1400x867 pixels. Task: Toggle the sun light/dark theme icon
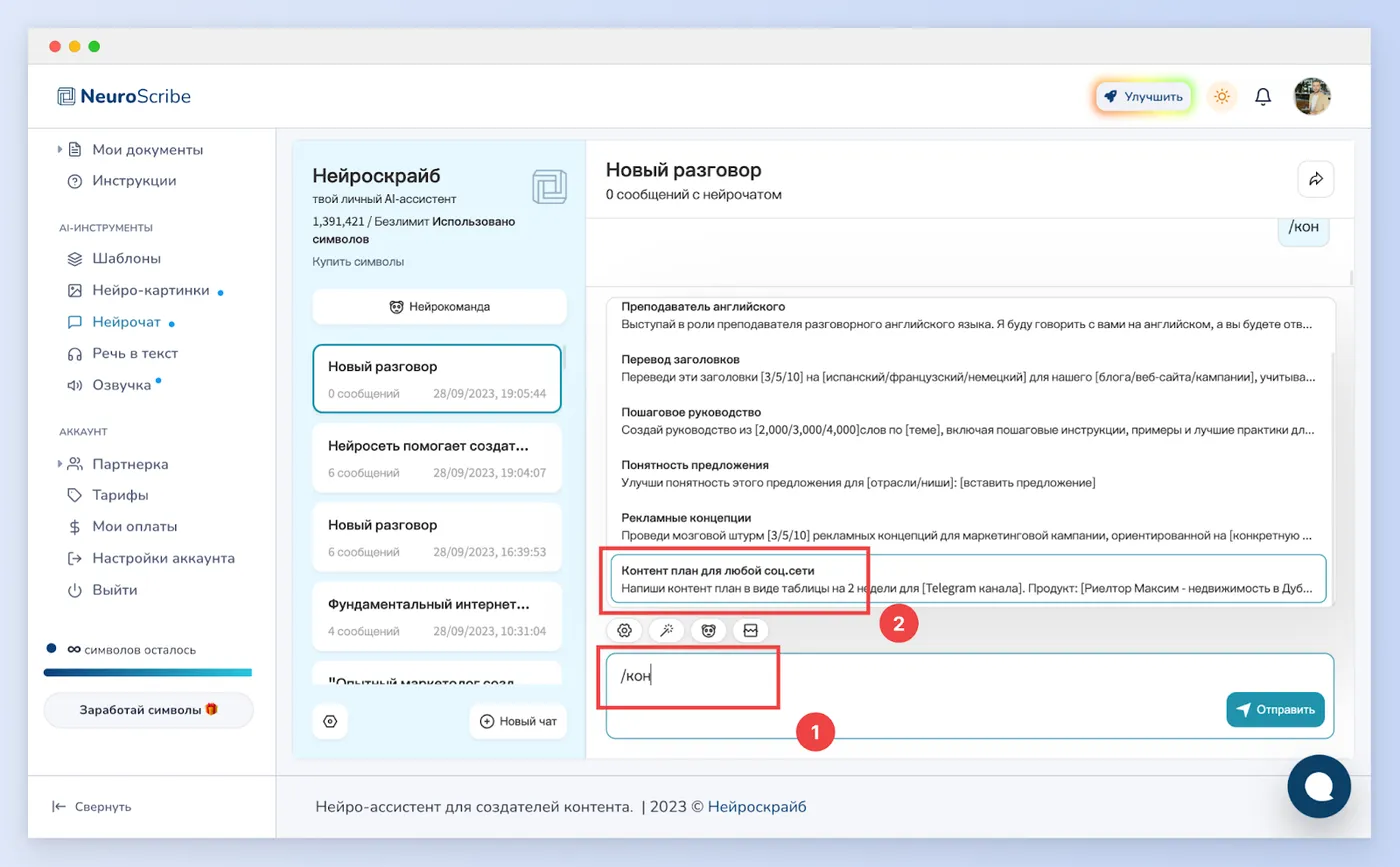(1221, 96)
